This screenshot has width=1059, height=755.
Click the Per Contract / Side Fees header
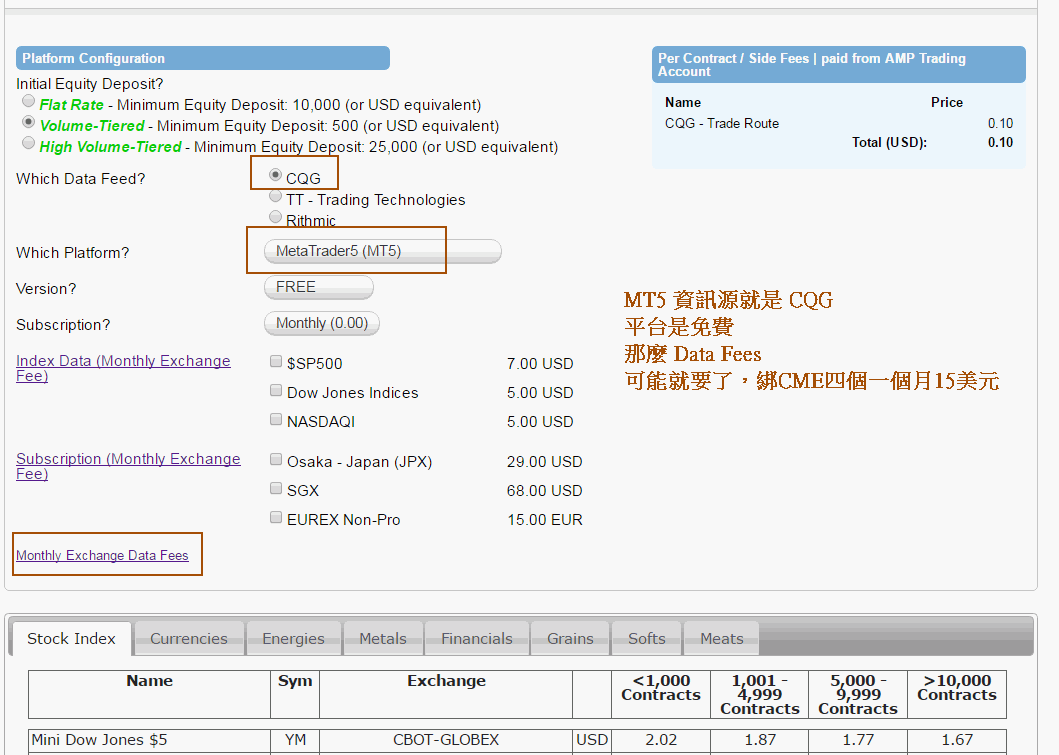[x=839, y=65]
